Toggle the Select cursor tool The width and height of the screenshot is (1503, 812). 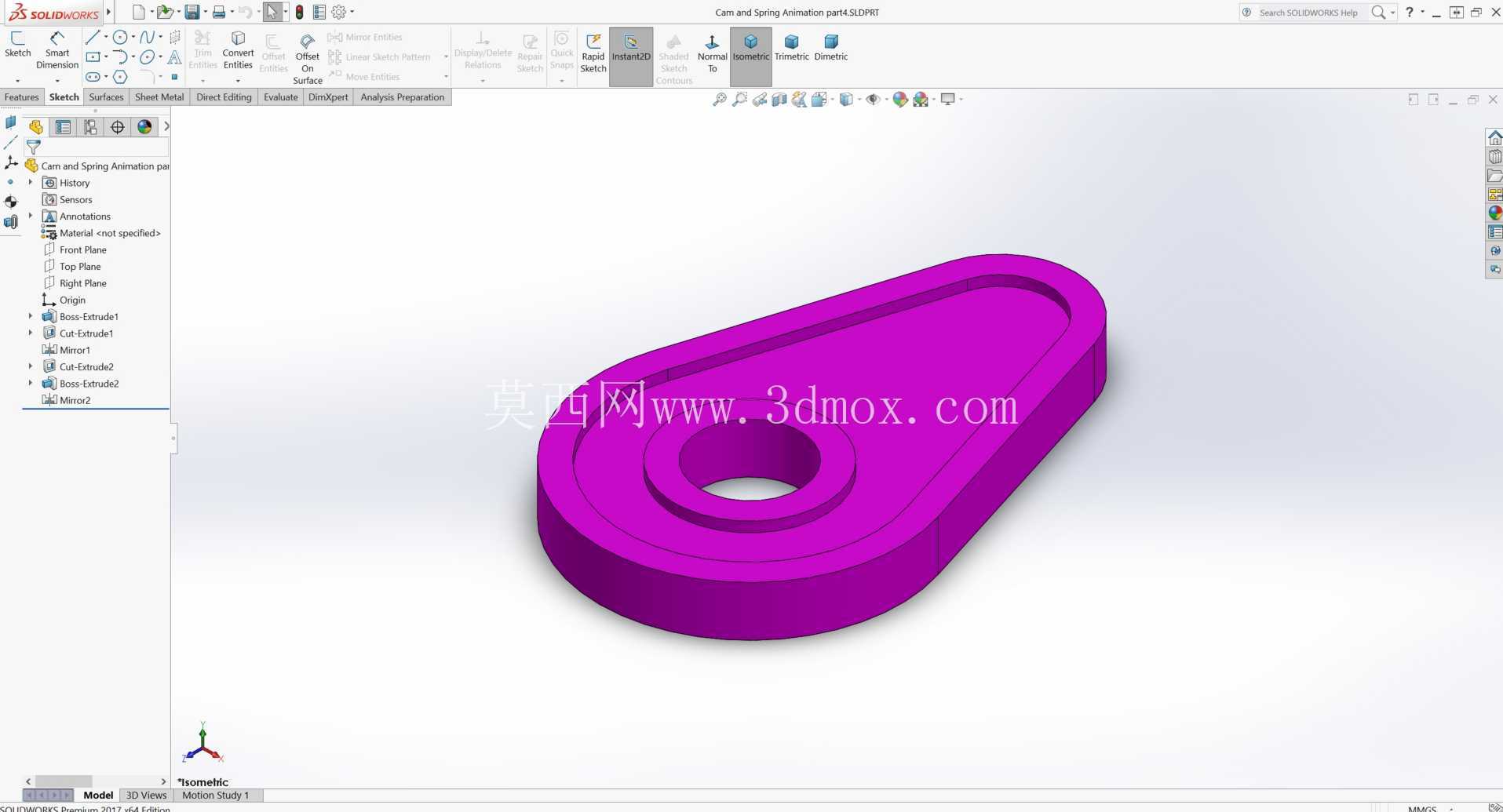[x=272, y=12]
